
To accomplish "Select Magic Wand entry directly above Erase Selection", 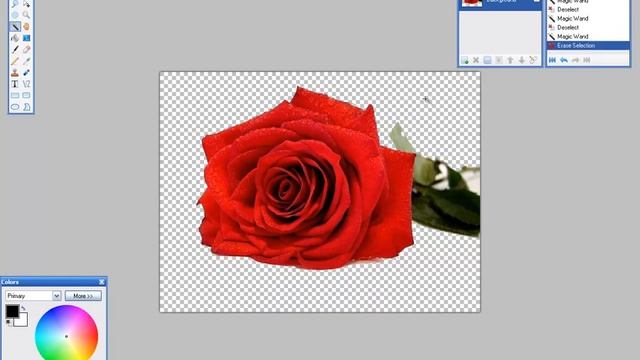I will click(x=588, y=36).
